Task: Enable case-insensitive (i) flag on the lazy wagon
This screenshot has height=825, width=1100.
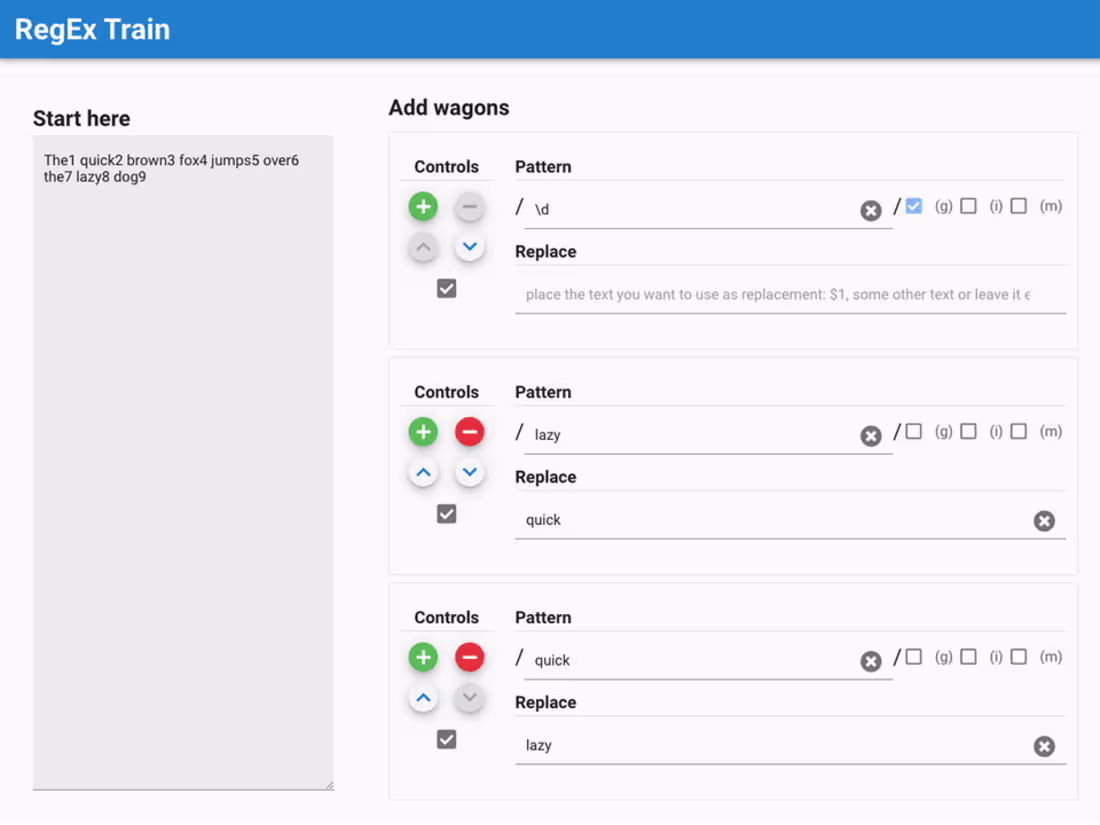Action: click(968, 431)
